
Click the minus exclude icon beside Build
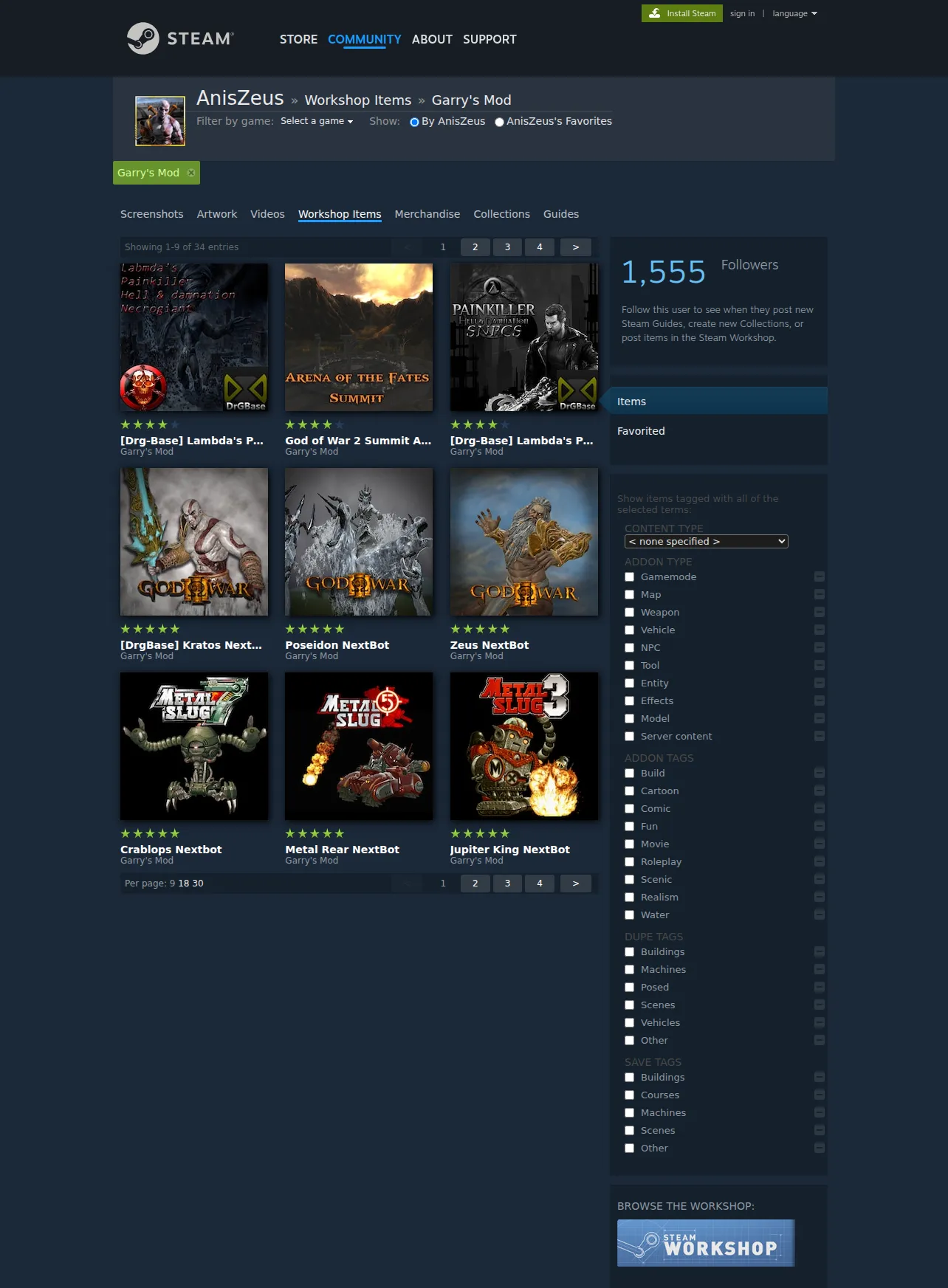click(820, 773)
